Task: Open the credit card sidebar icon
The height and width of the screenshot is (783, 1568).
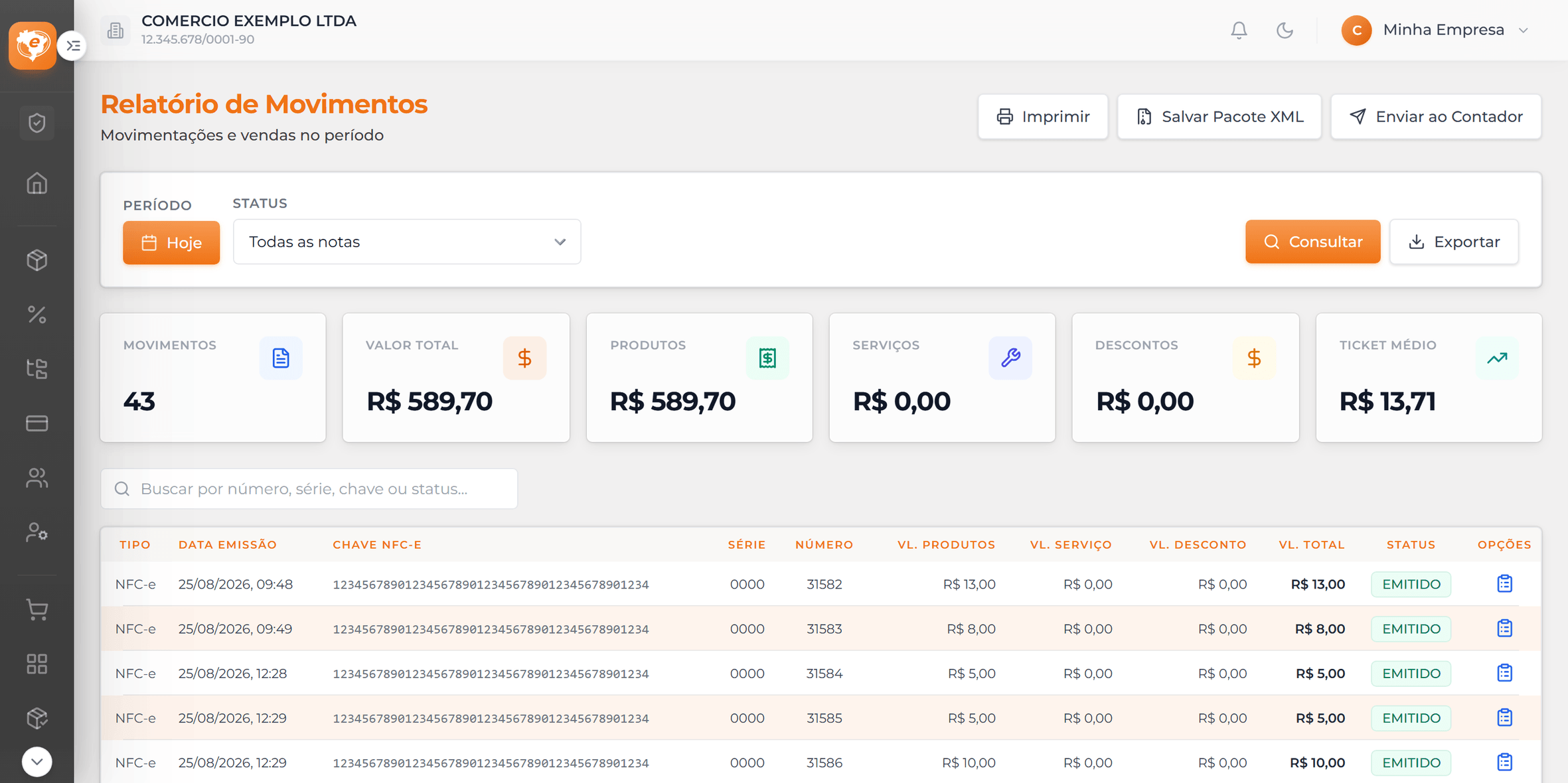Action: (x=37, y=423)
